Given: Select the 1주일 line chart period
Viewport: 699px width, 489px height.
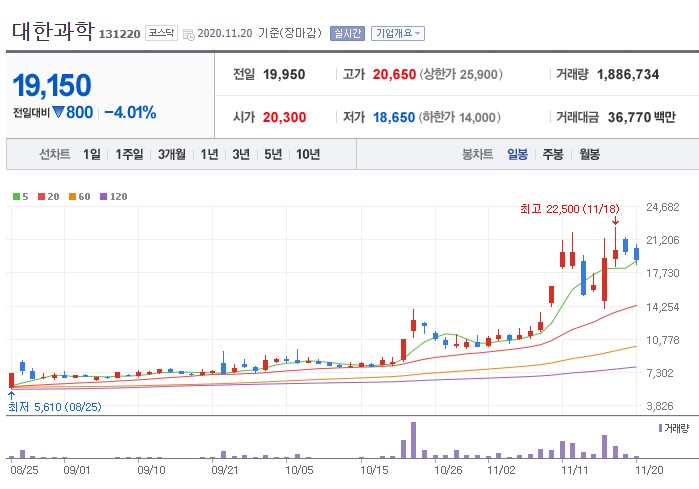Looking at the screenshot, I should click(129, 154).
